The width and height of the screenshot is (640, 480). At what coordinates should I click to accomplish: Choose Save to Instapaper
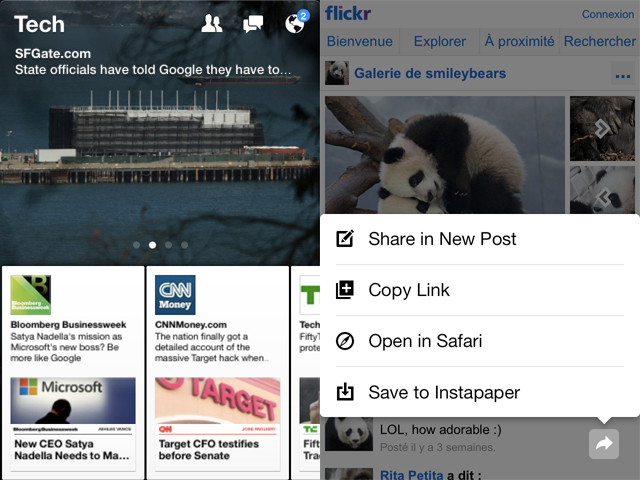480,392
